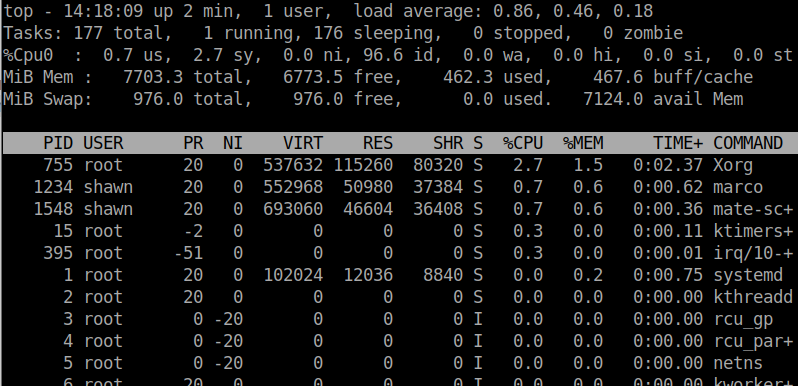The image size is (798, 386).
Task: Click TIME+ value 0:00.75 for systemd
Action: pos(668,274)
